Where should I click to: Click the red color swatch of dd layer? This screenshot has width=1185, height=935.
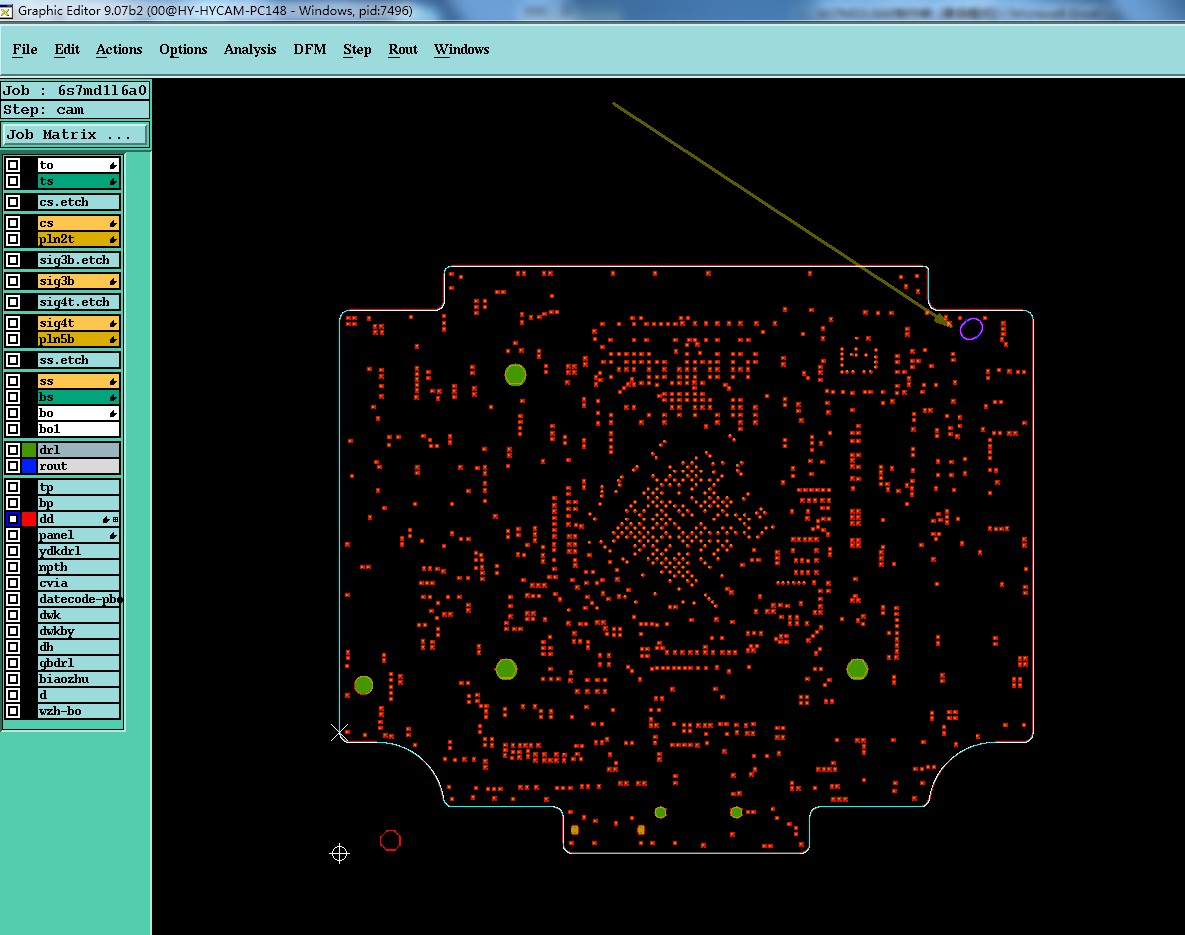click(29, 519)
